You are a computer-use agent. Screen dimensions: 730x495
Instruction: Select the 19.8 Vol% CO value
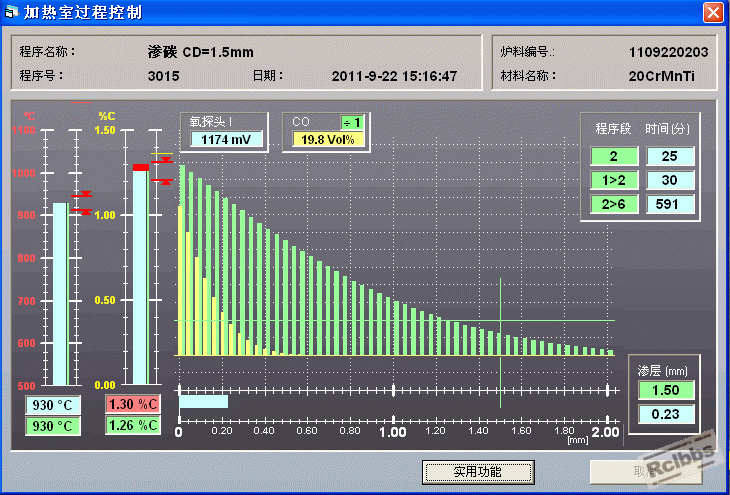point(328,139)
